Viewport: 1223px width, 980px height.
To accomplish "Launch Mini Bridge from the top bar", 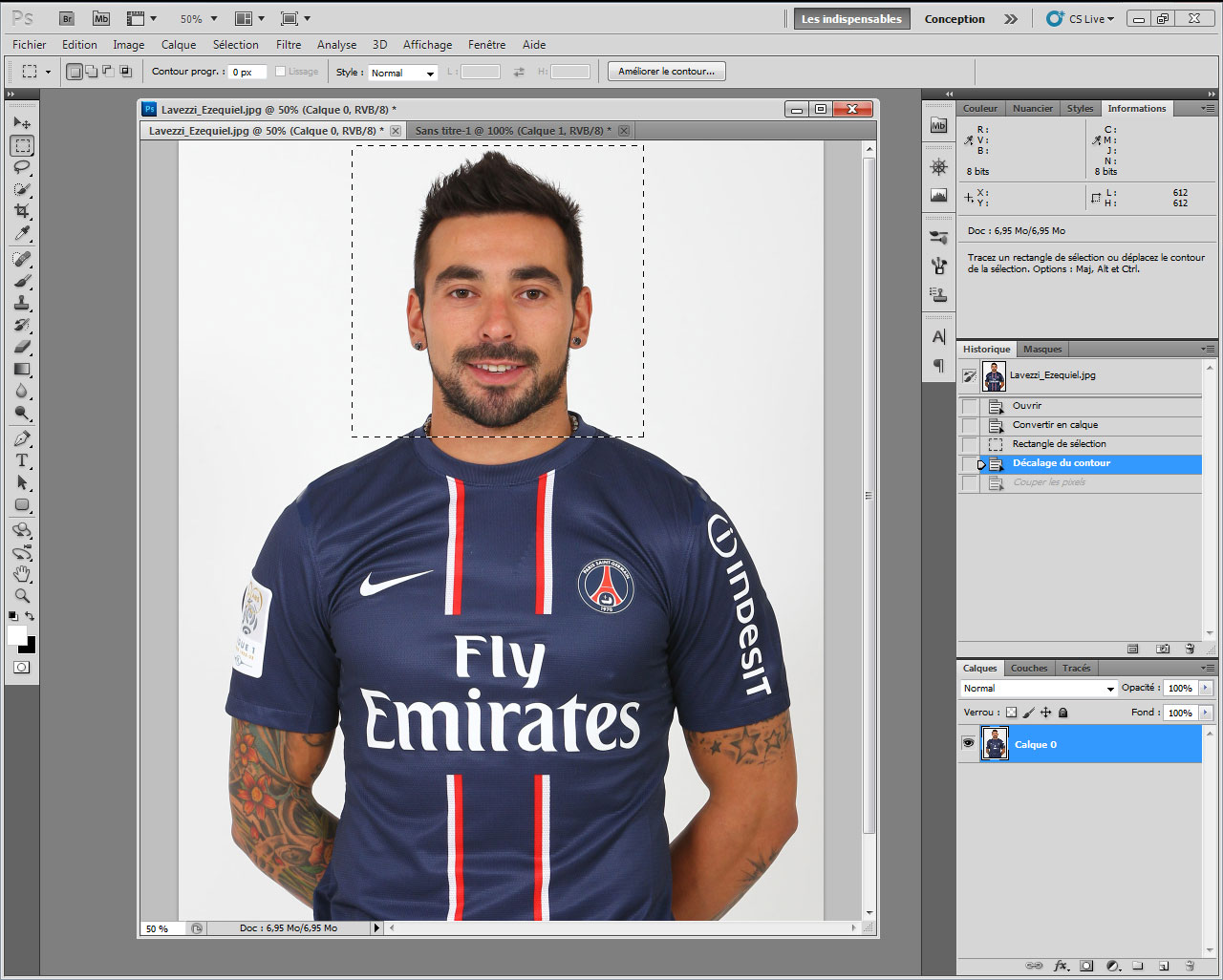I will 101,18.
